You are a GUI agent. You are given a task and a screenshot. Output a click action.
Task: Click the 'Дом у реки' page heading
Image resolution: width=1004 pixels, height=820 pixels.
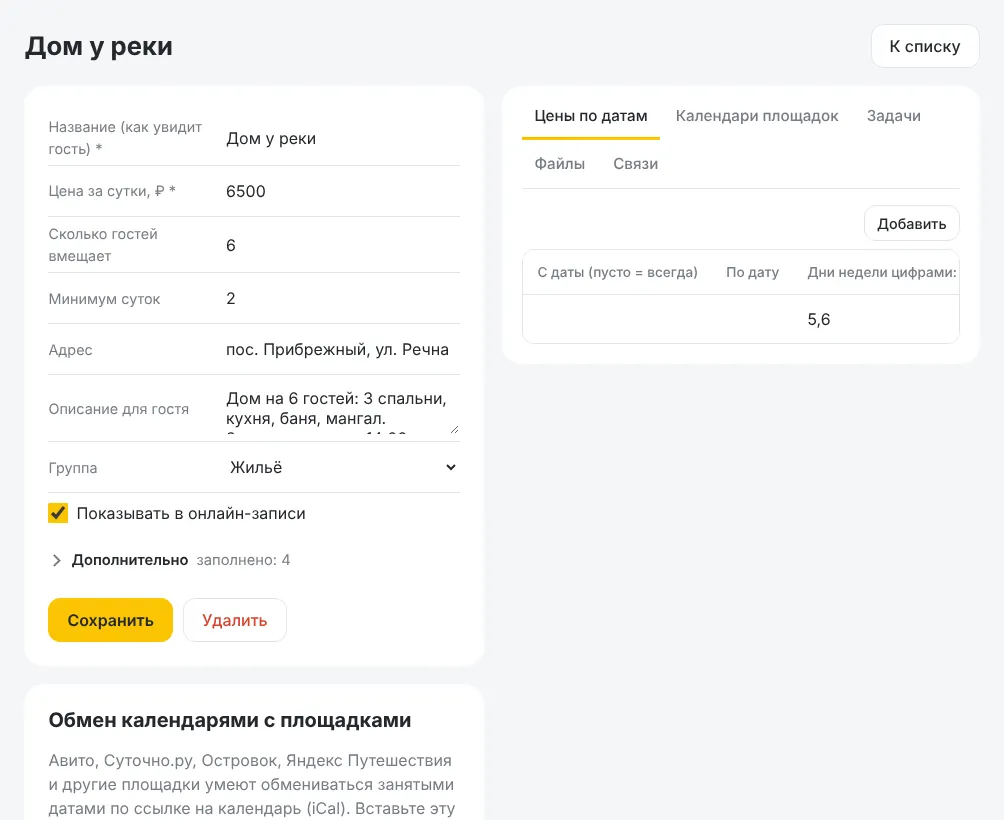[x=99, y=46]
